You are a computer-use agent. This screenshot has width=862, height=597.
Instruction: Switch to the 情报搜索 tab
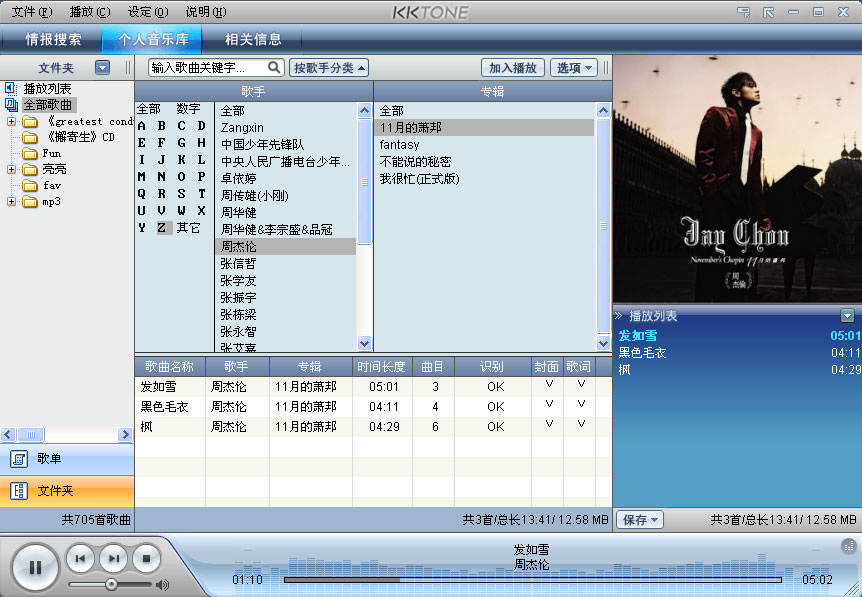pos(53,39)
